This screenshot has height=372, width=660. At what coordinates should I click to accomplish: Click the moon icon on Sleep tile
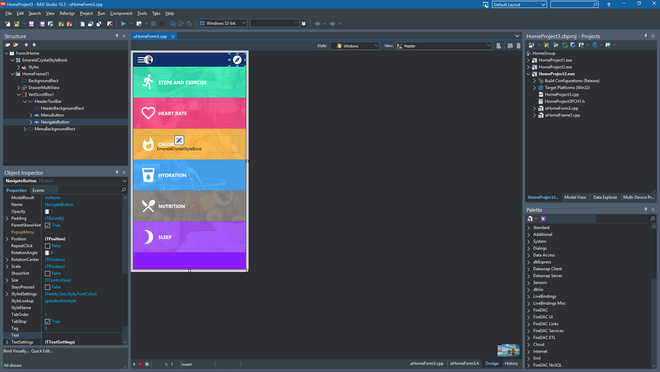[x=148, y=237]
